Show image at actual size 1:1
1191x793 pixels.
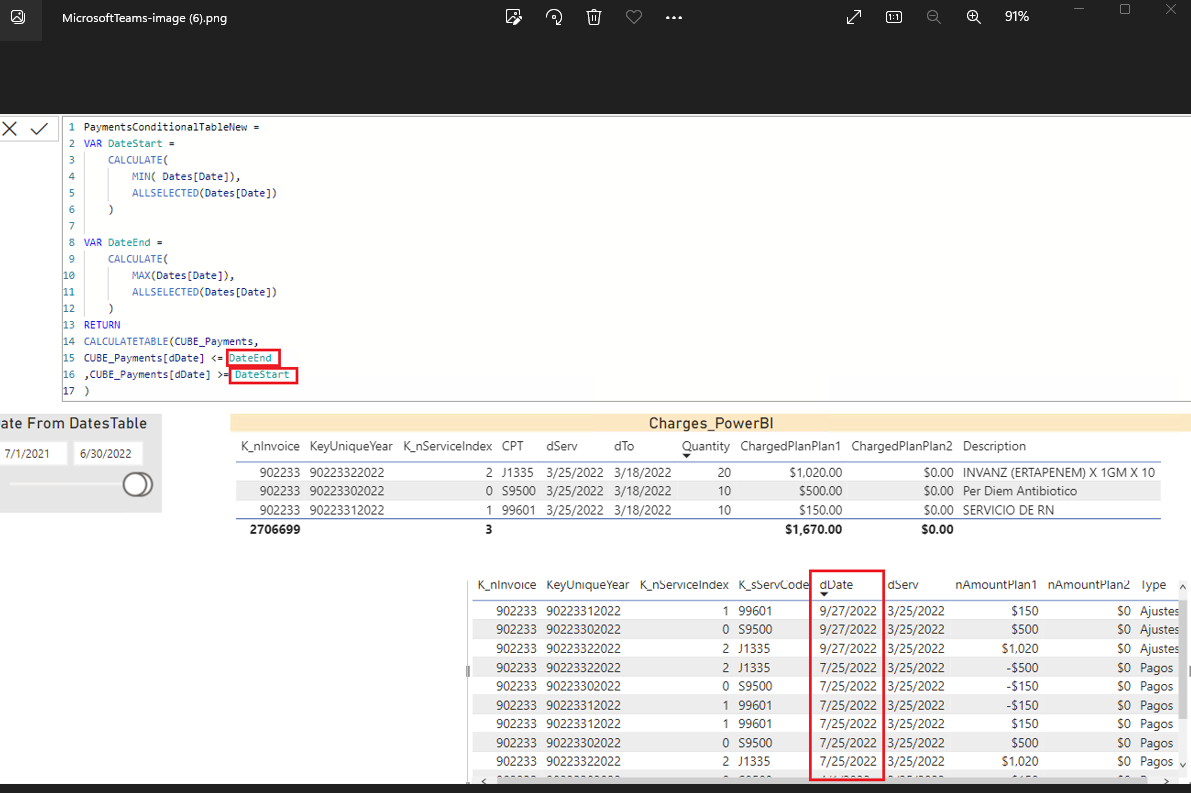[x=894, y=17]
